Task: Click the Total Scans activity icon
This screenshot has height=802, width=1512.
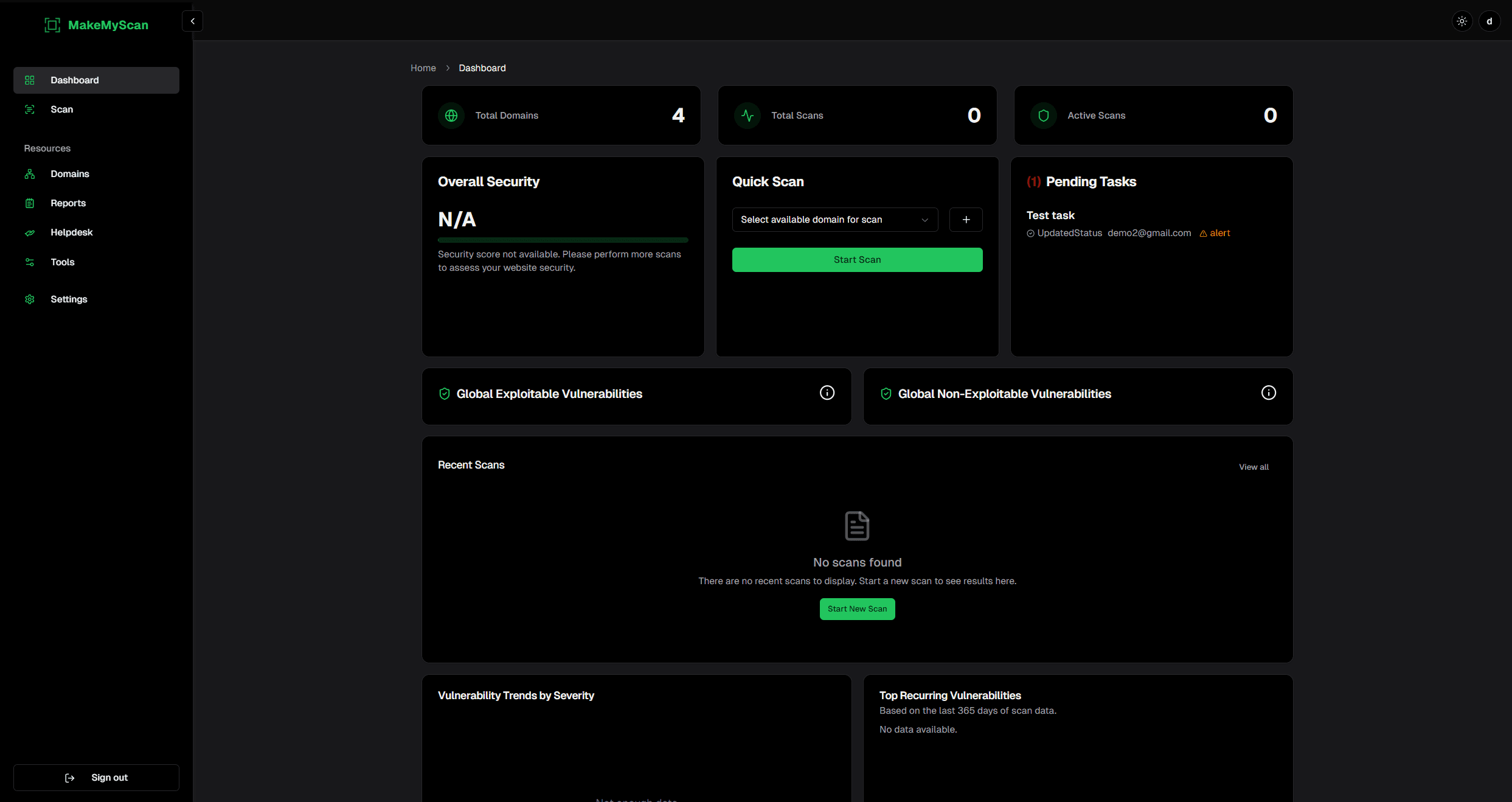Action: 747,116
